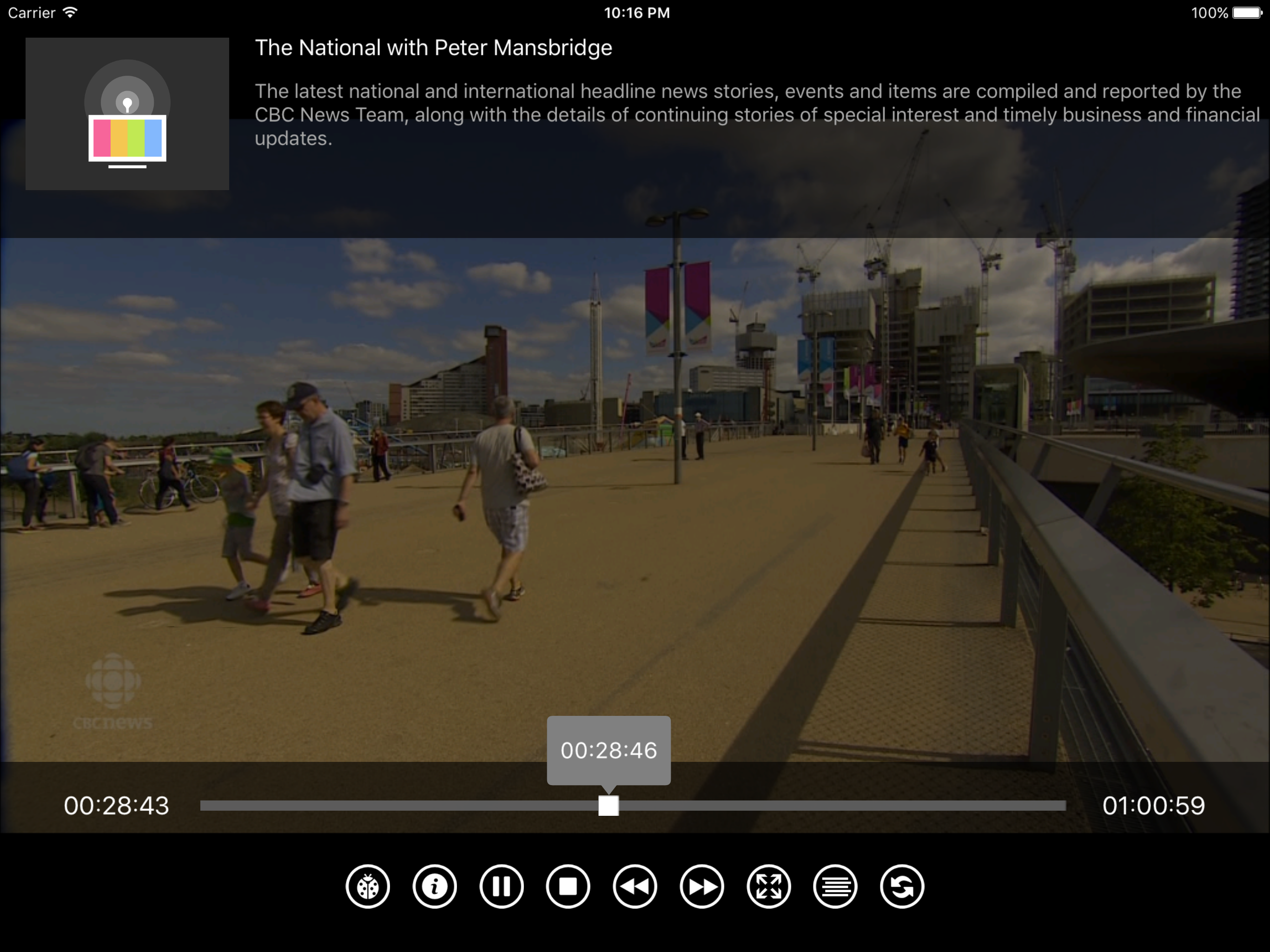Click the seek bar scrubber handle

click(x=609, y=806)
